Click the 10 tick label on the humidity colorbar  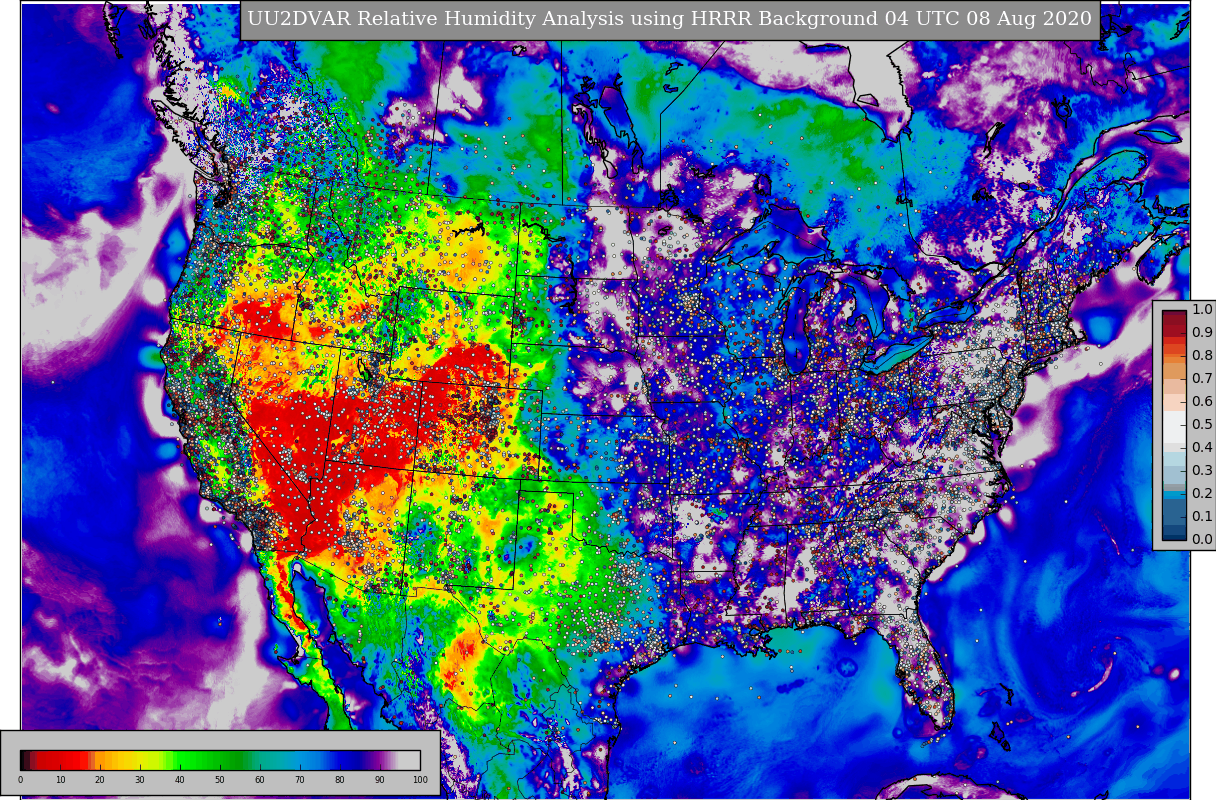60,780
